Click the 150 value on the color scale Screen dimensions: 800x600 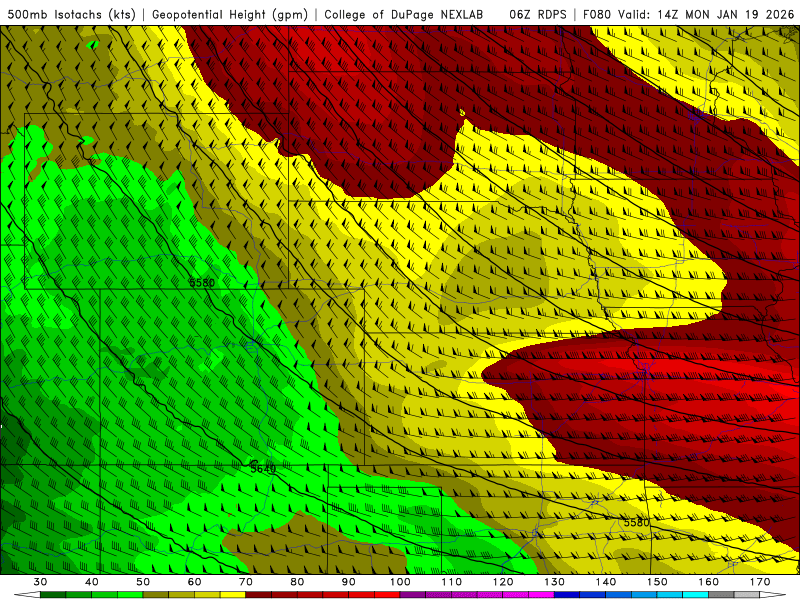click(x=657, y=582)
